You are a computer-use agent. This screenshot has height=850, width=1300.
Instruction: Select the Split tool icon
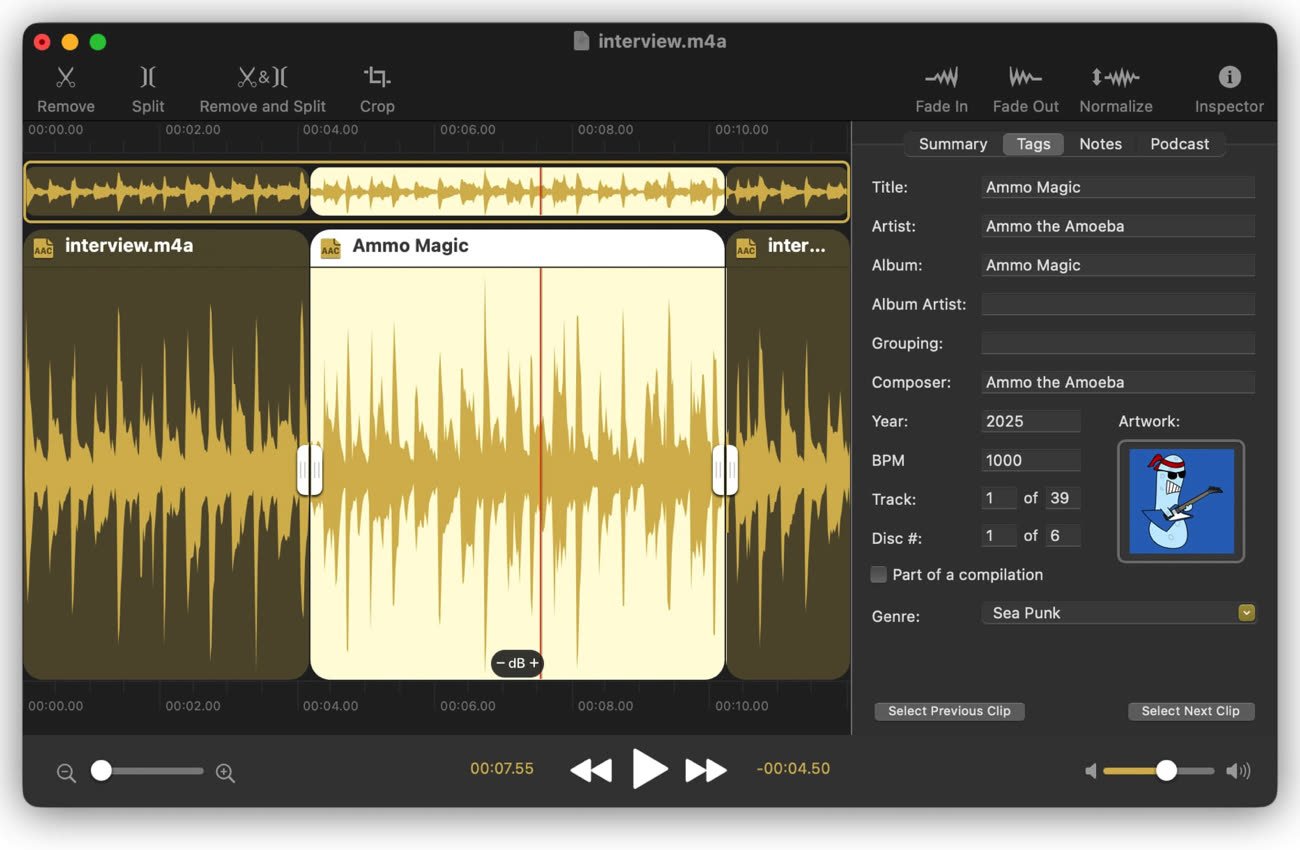pos(148,78)
